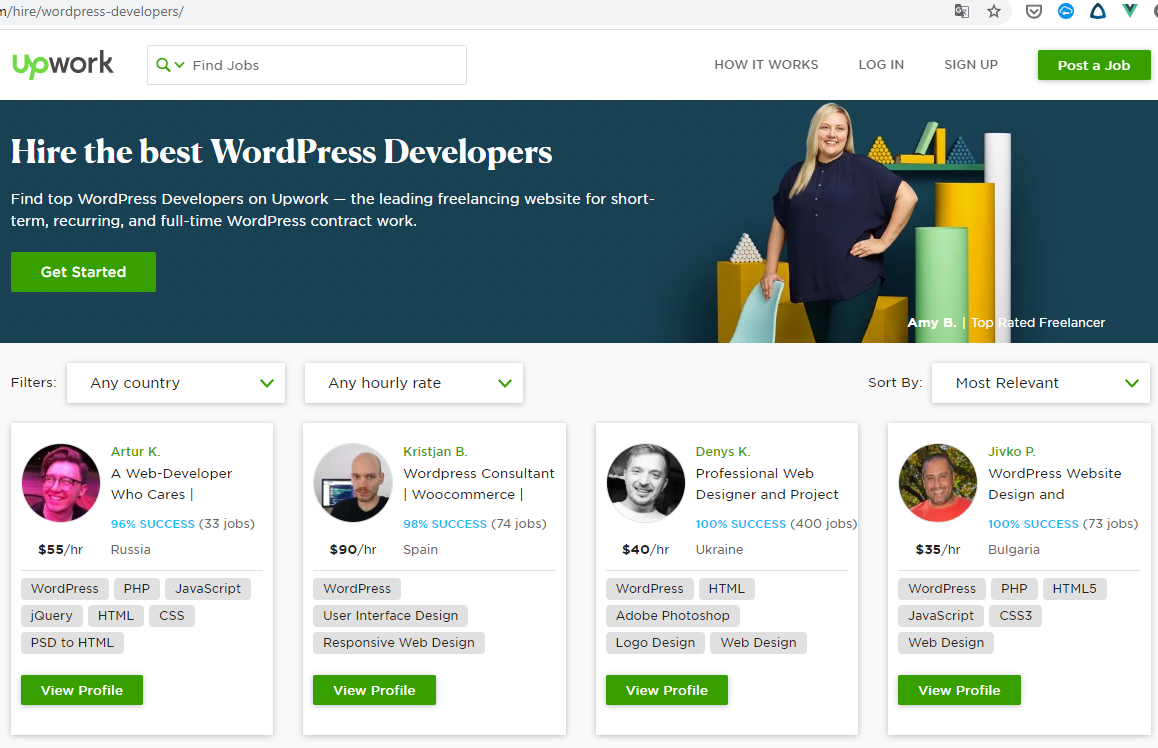Click the jQuery skill tag

pos(52,616)
